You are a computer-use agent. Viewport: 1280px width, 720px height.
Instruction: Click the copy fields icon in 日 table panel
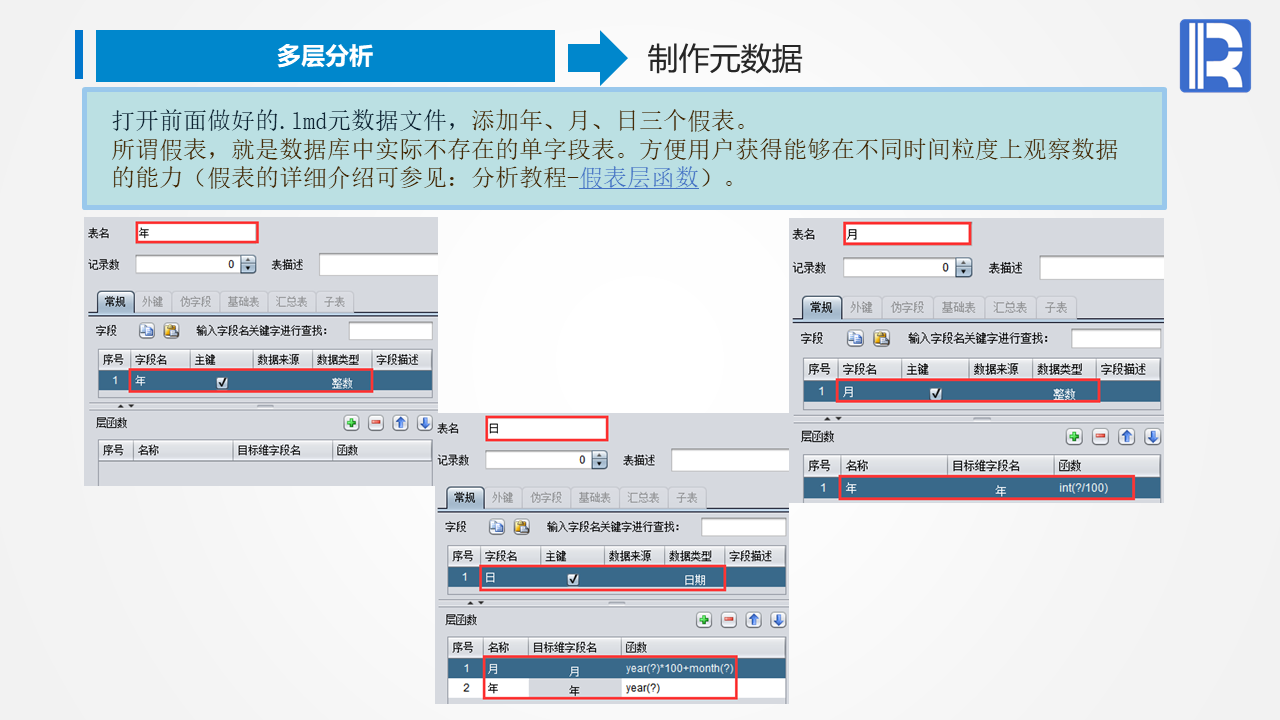[497, 527]
